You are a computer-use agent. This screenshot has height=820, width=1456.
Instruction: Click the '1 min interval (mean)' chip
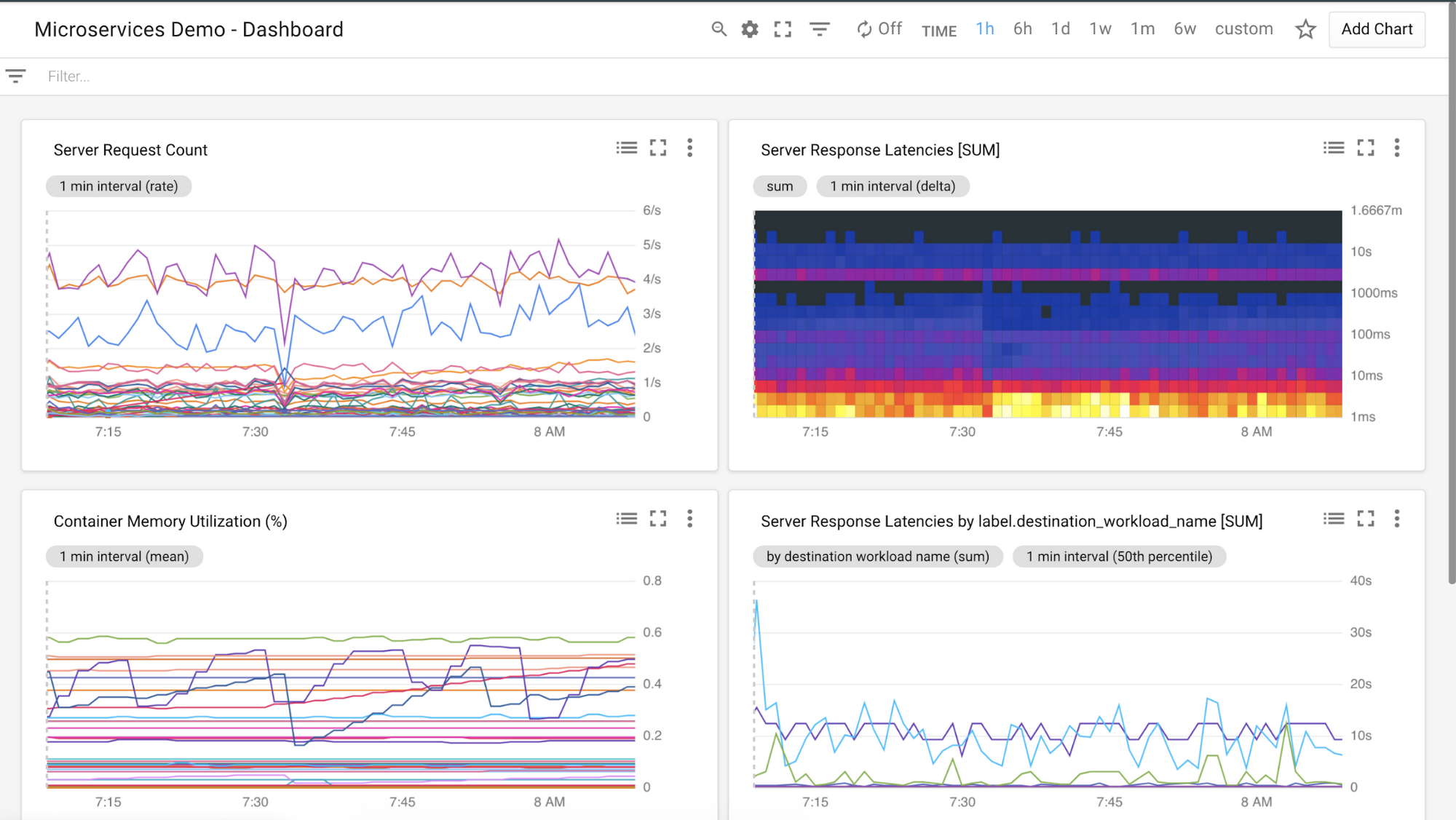click(124, 557)
